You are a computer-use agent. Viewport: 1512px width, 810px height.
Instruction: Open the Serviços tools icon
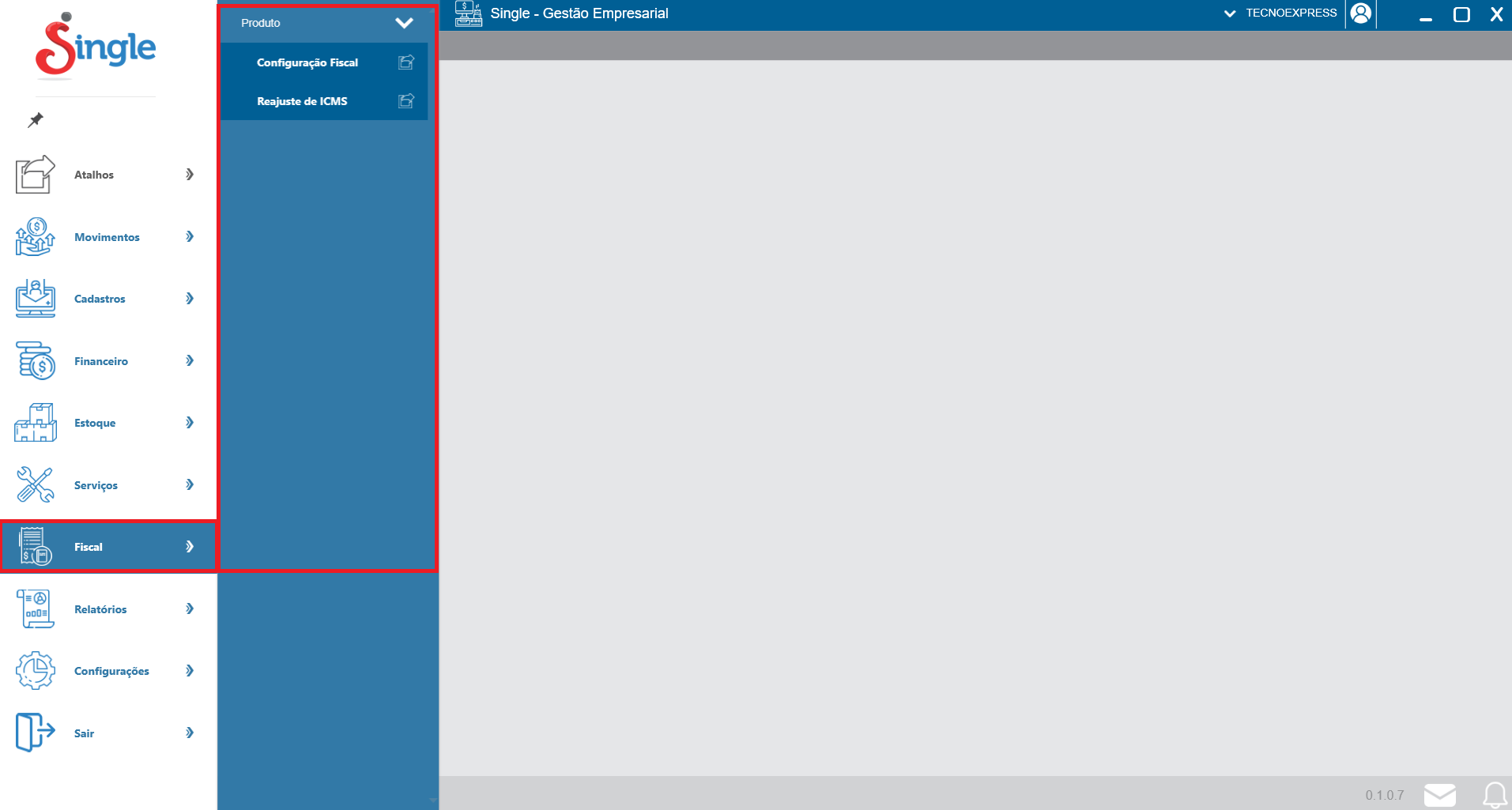(35, 484)
